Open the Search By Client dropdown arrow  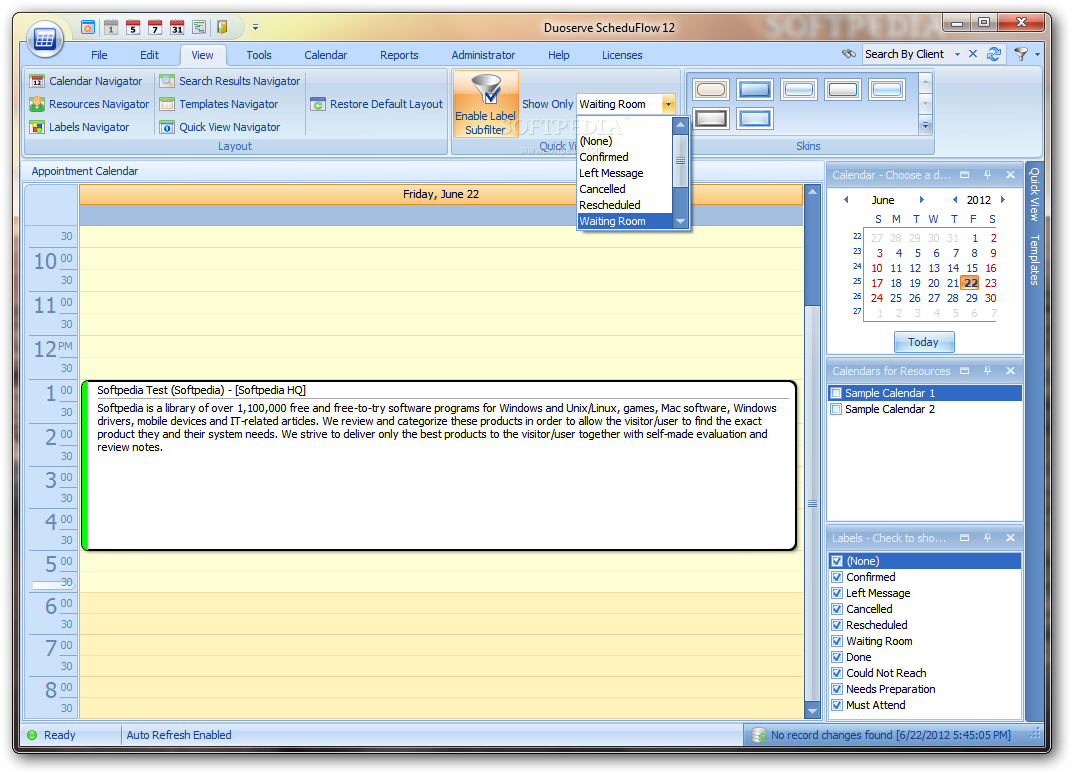point(957,54)
